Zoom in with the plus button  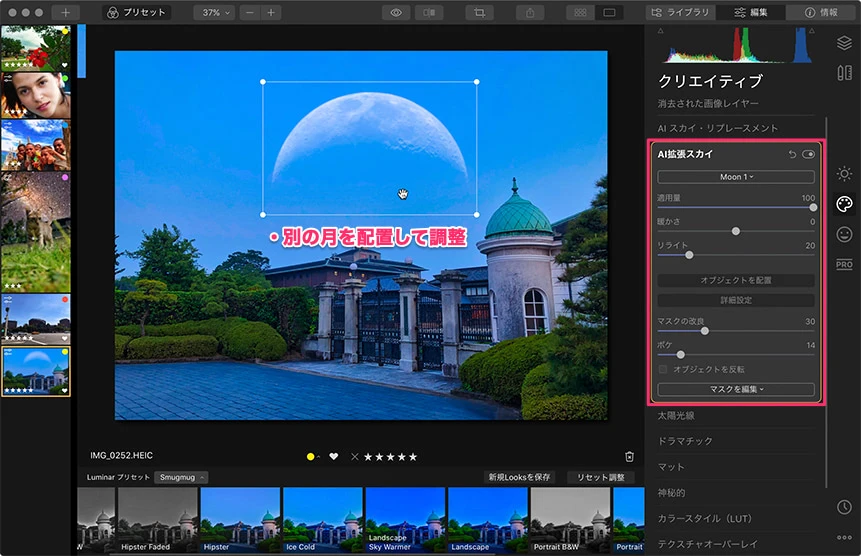pyautogui.click(x=271, y=12)
